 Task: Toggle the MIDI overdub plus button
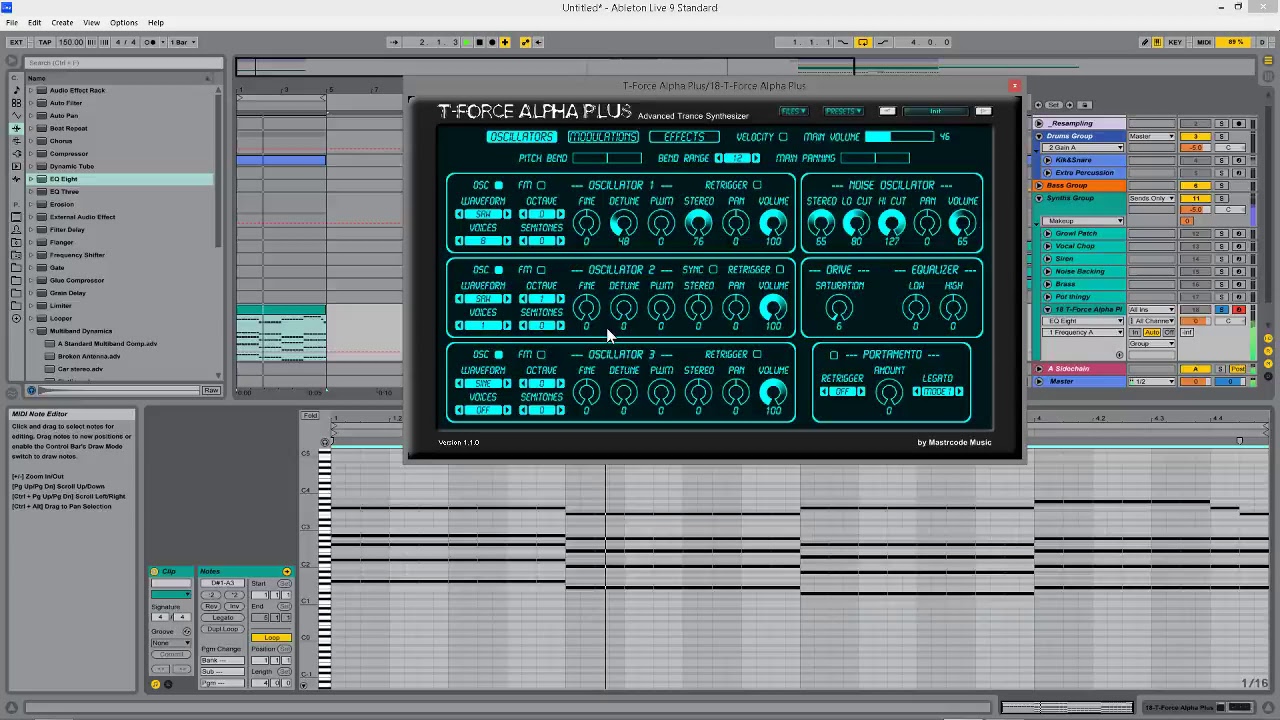504,42
